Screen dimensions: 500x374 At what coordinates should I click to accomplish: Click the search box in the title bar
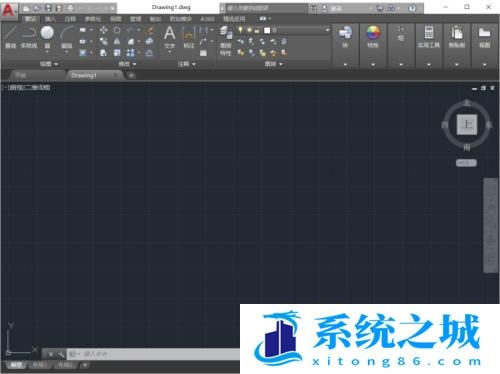(x=267, y=8)
